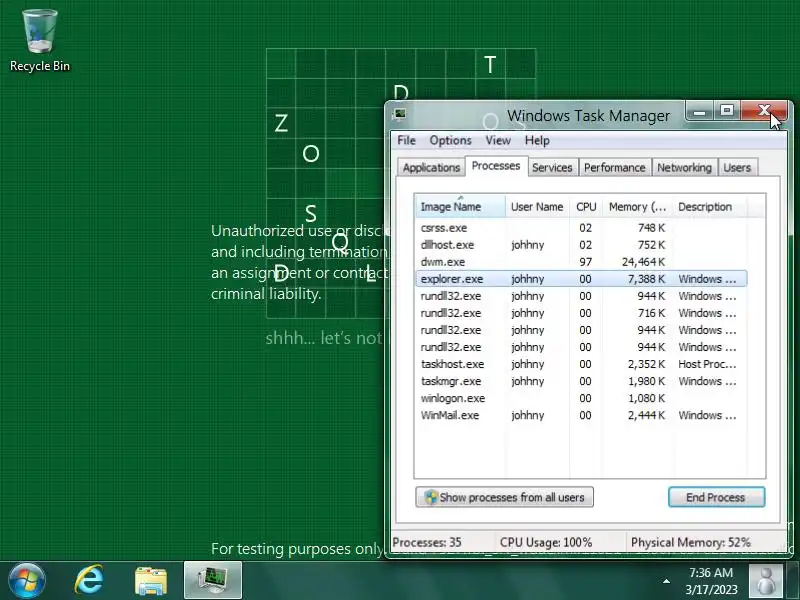The image size is (800, 600).
Task: Click the CPU Usage: 100% status entry
Action: point(546,542)
